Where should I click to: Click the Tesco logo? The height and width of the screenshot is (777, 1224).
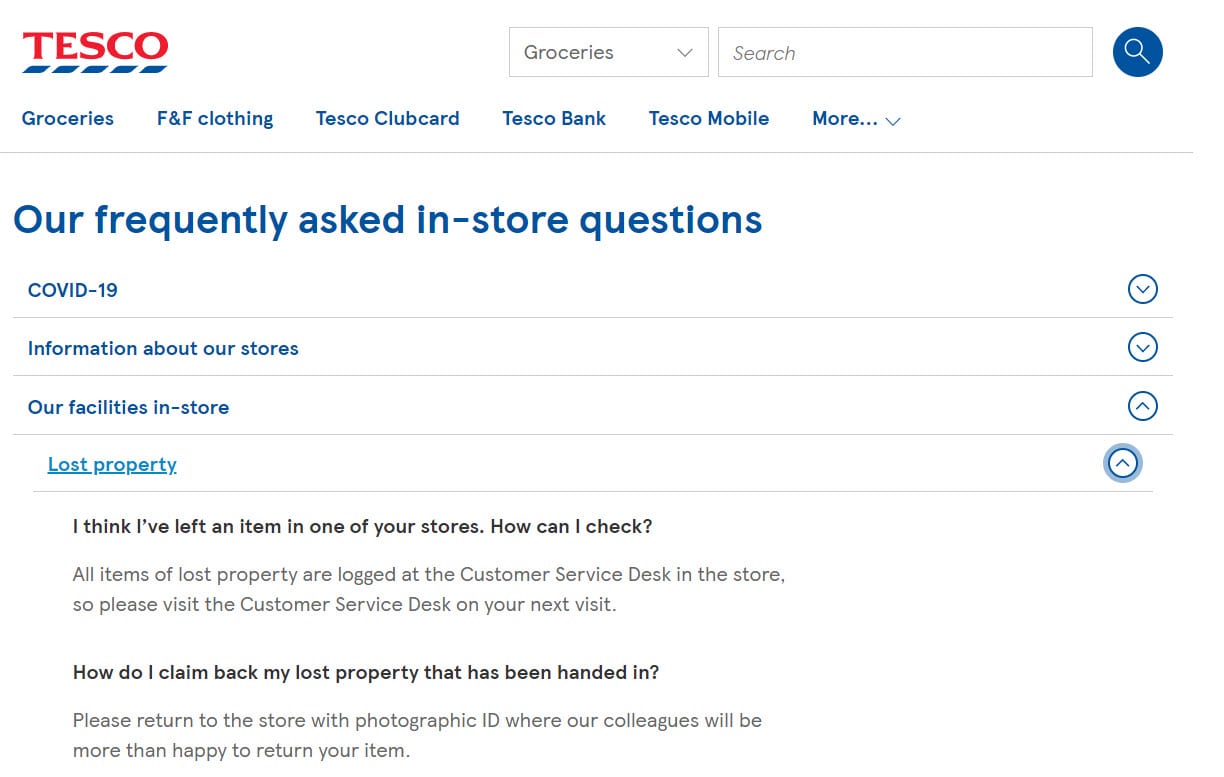pyautogui.click(x=95, y=48)
